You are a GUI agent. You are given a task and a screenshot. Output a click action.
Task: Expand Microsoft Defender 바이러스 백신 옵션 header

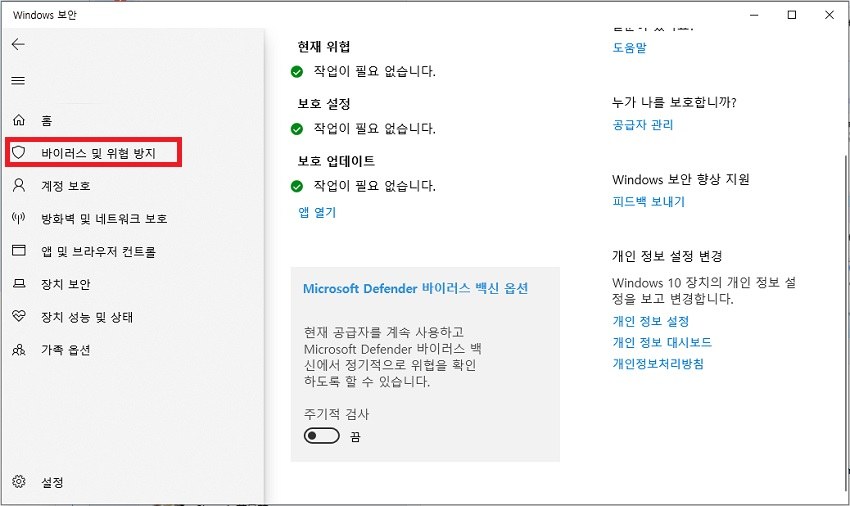[415, 289]
